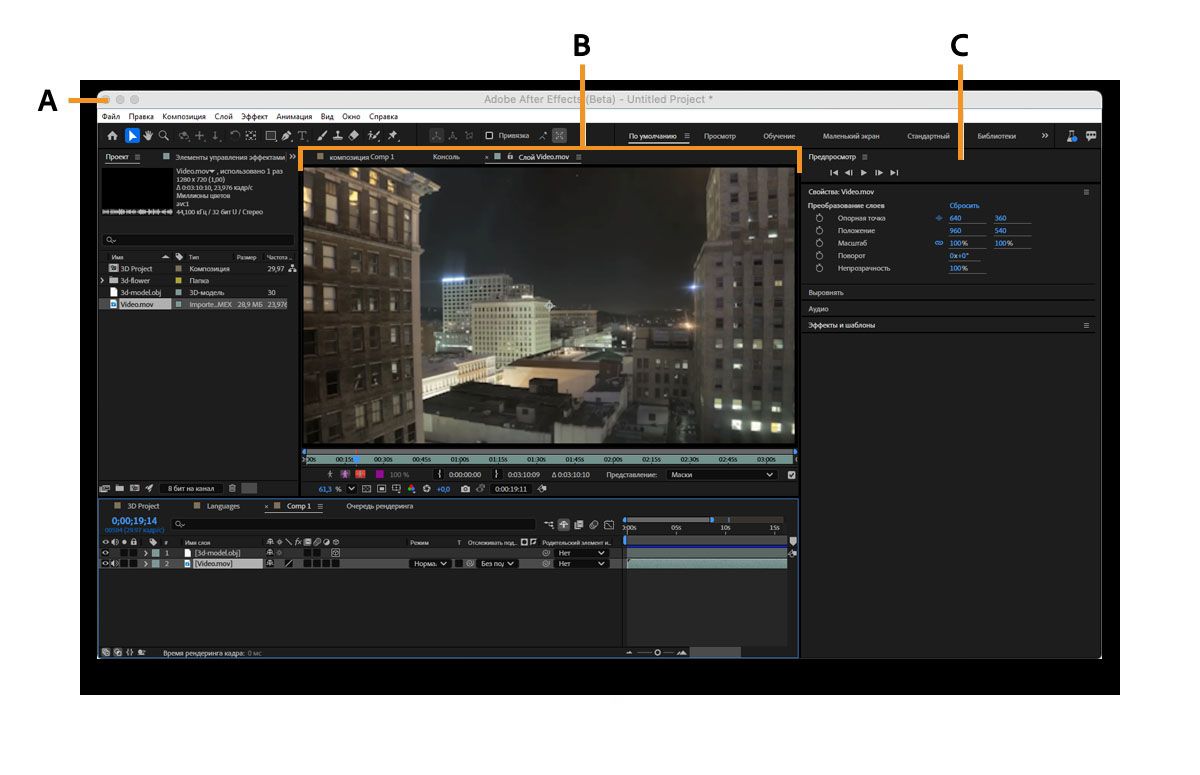Select the Brush tool
This screenshot has height=775, width=1200.
322,136
